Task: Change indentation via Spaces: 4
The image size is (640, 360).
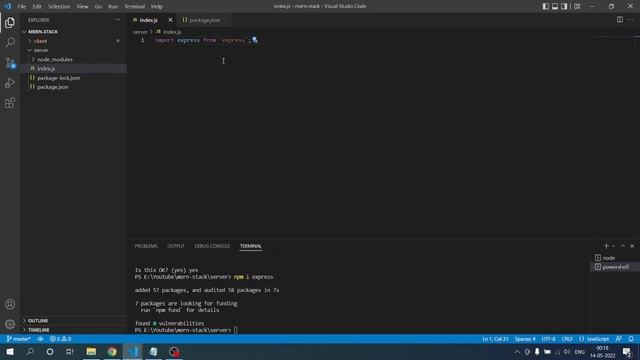Action: (x=525, y=339)
